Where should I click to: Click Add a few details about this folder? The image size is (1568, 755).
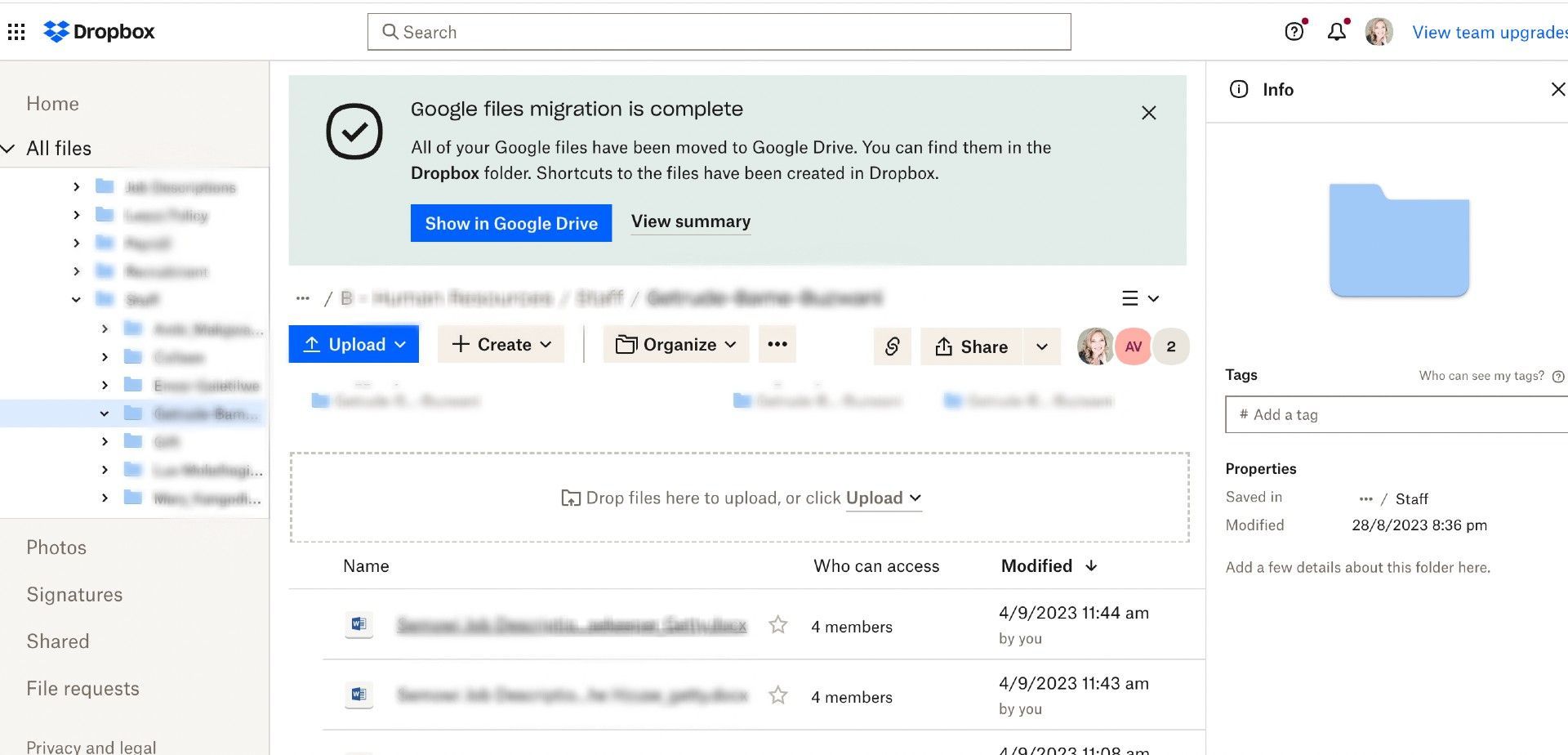click(x=1357, y=567)
